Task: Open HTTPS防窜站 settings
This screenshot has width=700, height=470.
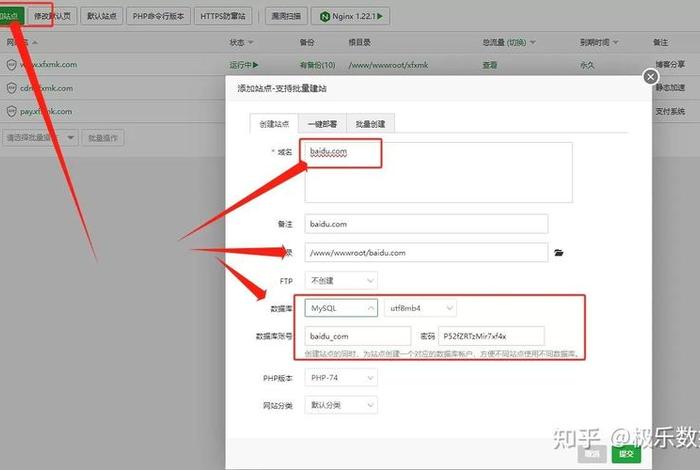Action: tap(222, 16)
